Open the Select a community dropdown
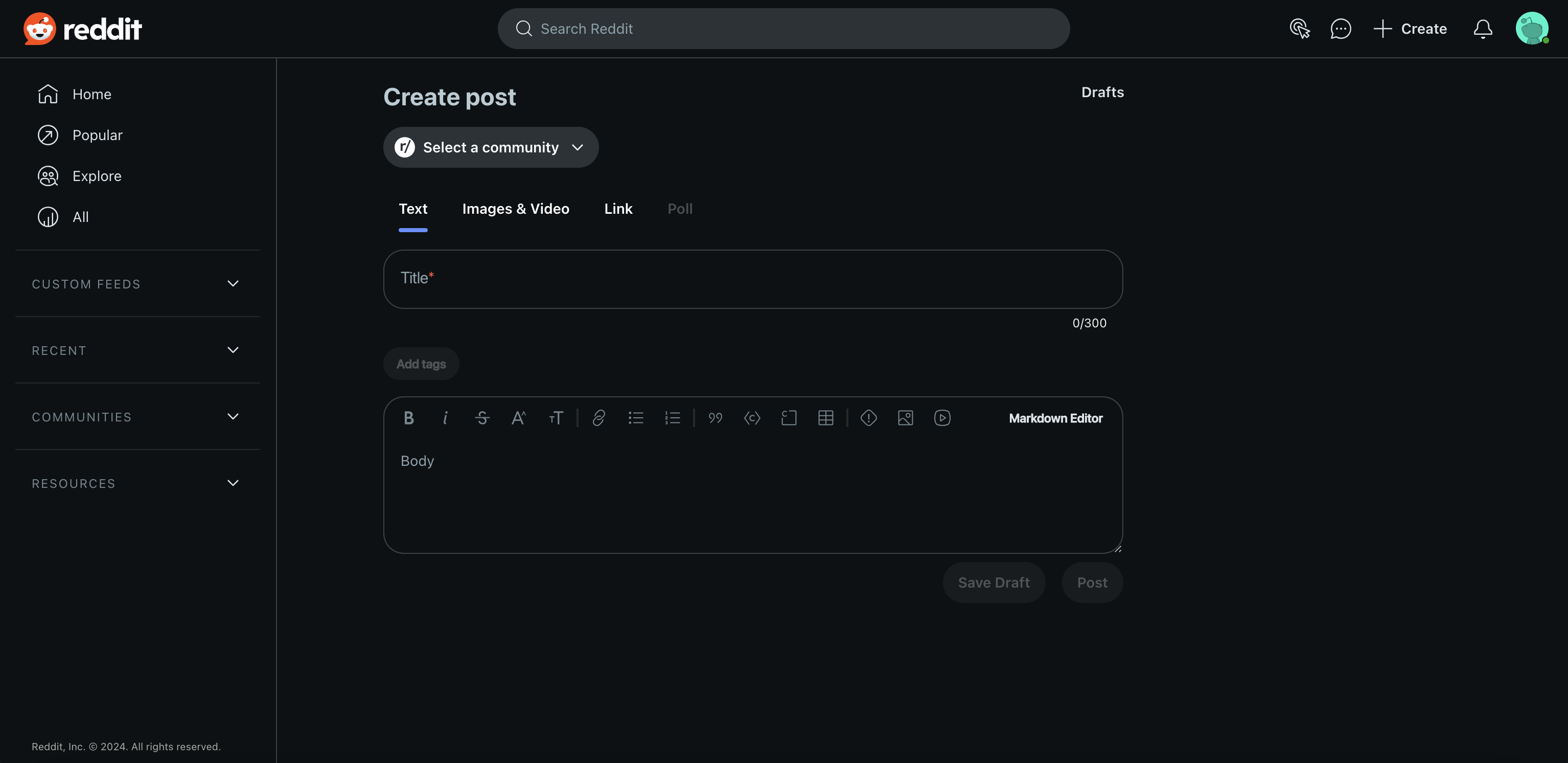The height and width of the screenshot is (763, 1568). click(x=491, y=147)
